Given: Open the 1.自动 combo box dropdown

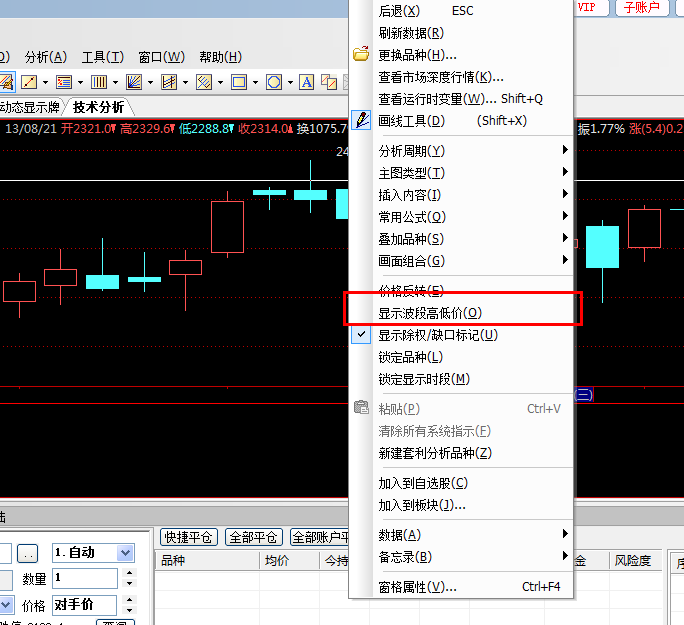Looking at the screenshot, I should (x=126, y=553).
